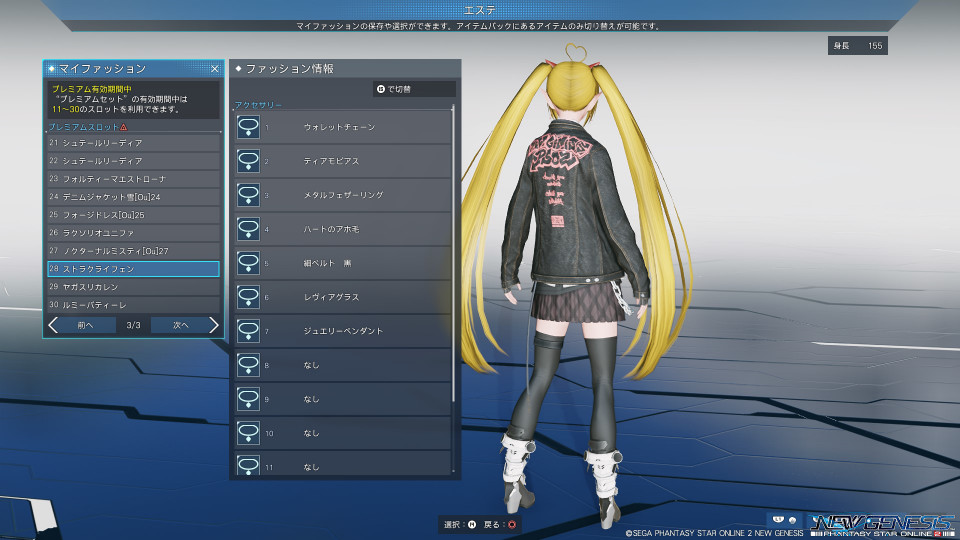Close the マイファッション panel

coord(215,69)
